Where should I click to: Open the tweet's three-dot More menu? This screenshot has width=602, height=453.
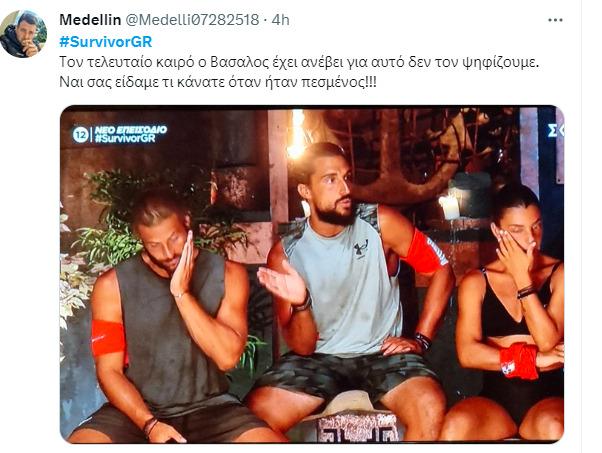[555, 20]
